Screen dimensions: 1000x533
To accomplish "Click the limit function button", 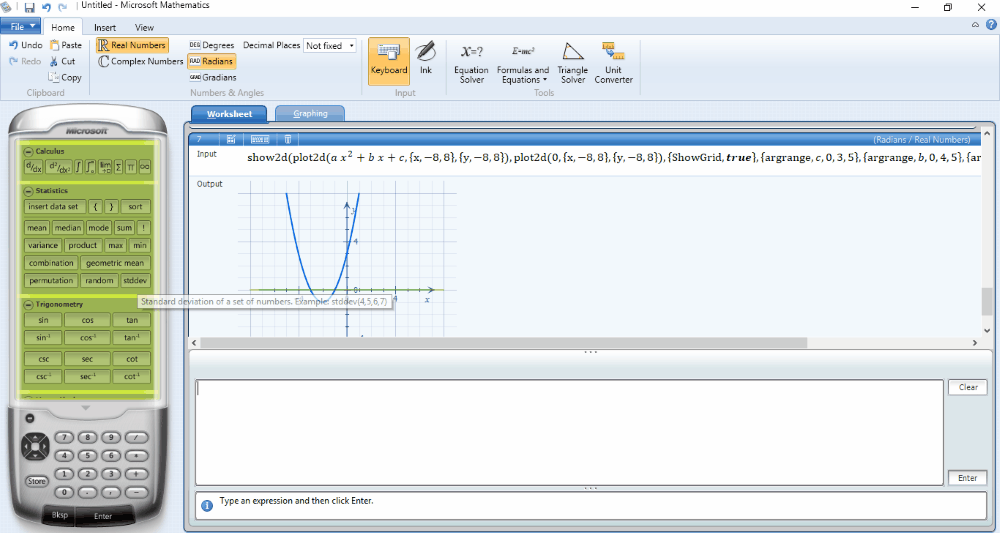I will tap(105, 167).
